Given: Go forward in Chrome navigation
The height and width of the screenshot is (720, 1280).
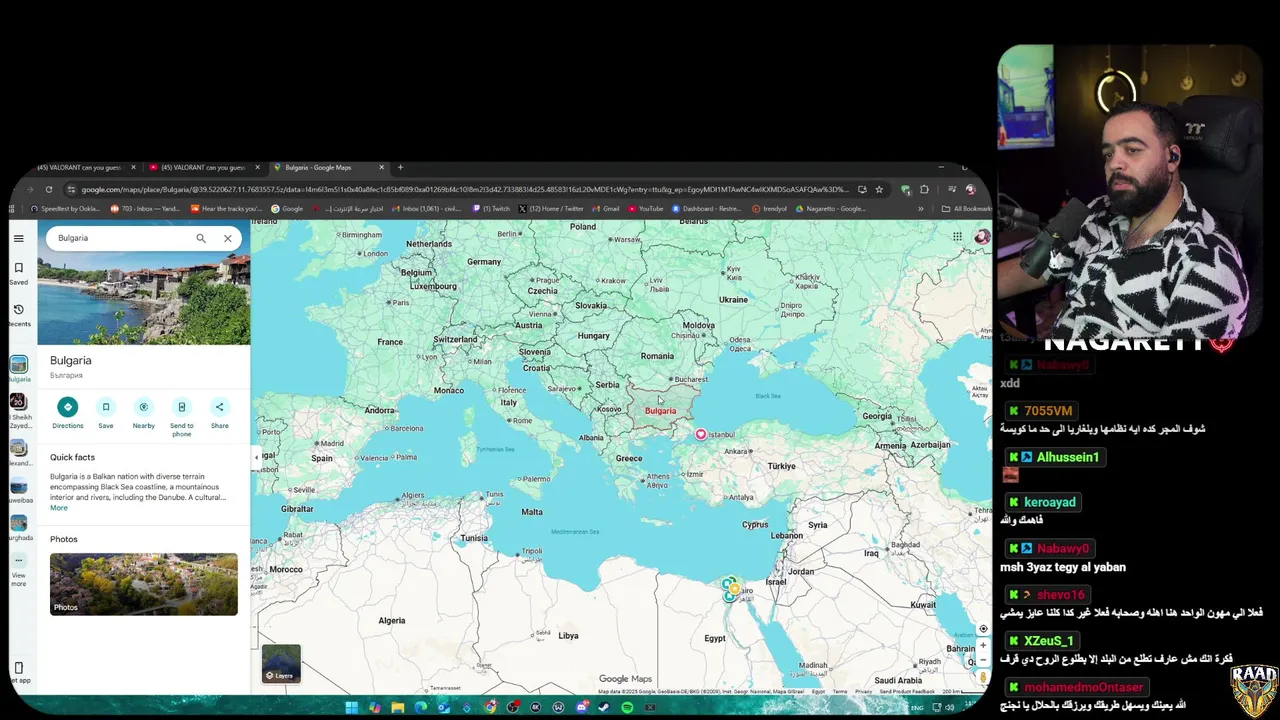Looking at the screenshot, I should [30, 189].
